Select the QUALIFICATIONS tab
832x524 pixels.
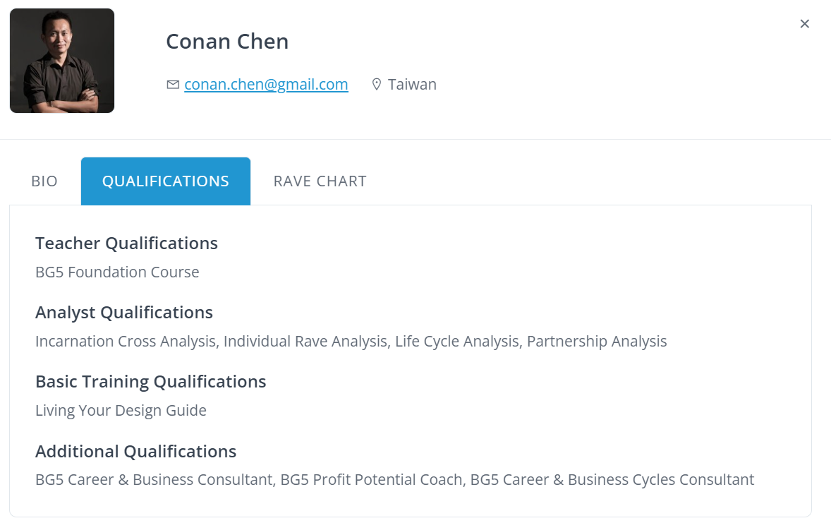(166, 181)
